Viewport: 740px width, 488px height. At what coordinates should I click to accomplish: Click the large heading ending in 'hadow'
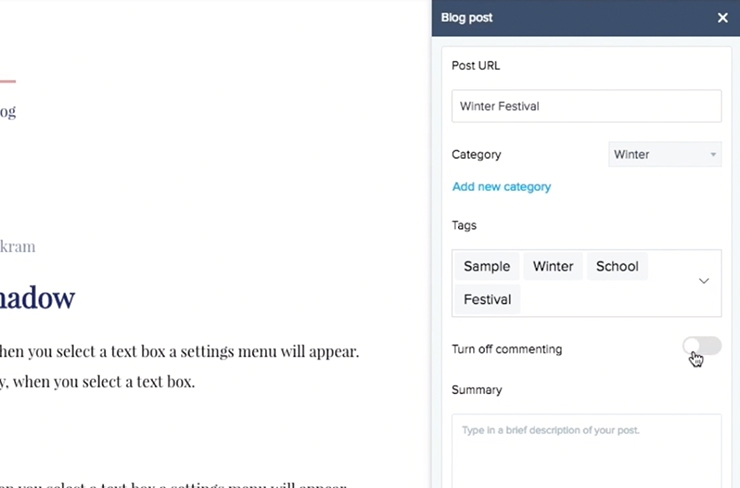(x=37, y=297)
